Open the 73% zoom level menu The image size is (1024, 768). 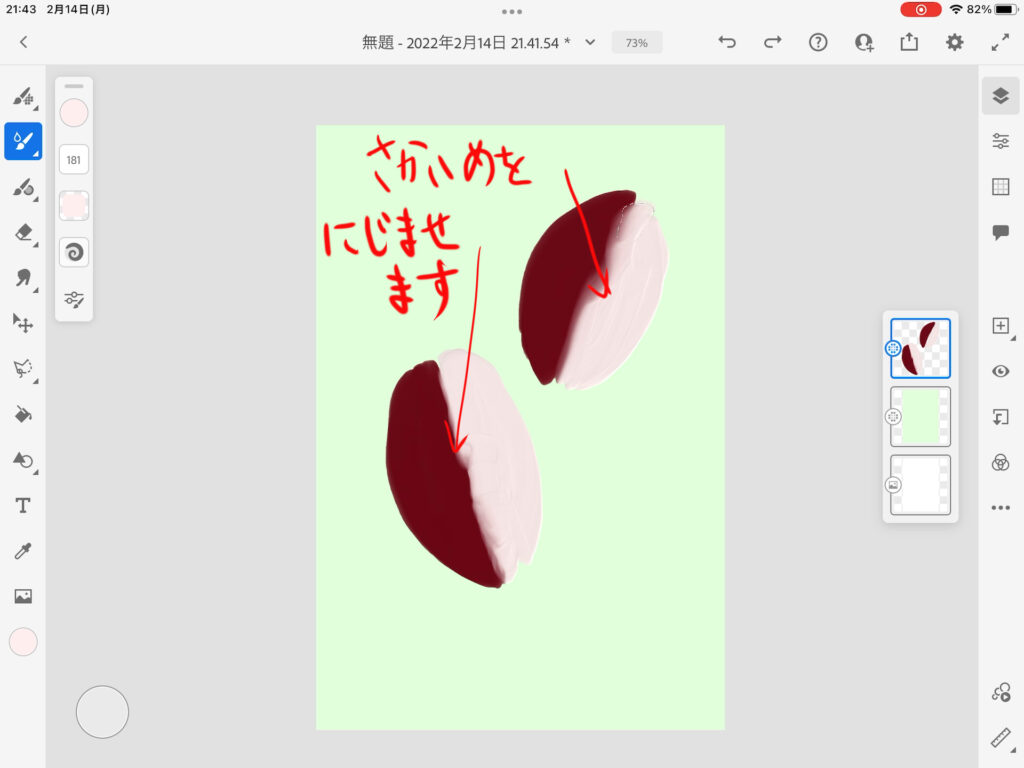[636, 43]
